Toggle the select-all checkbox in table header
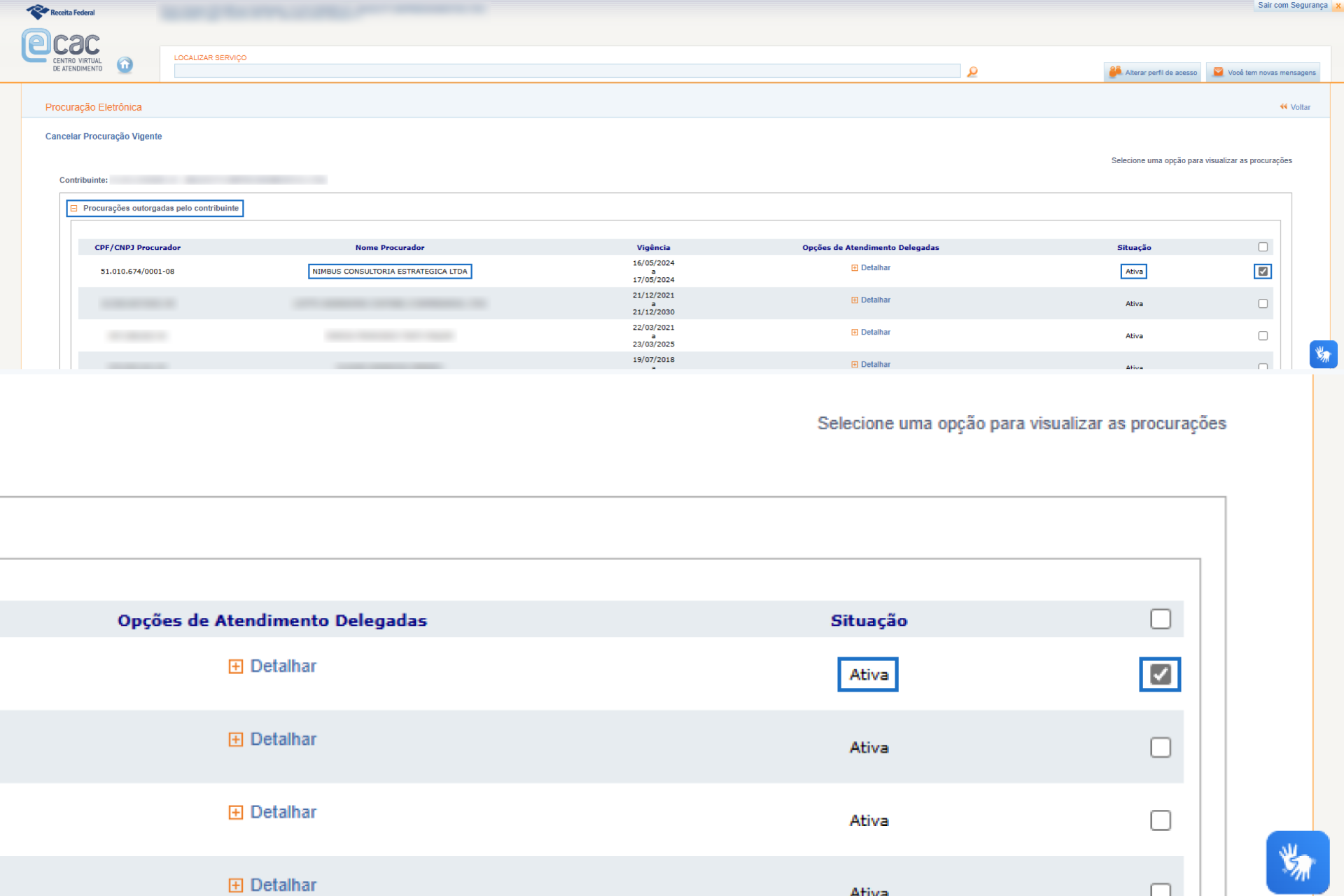The image size is (1344, 896). pos(1262,247)
